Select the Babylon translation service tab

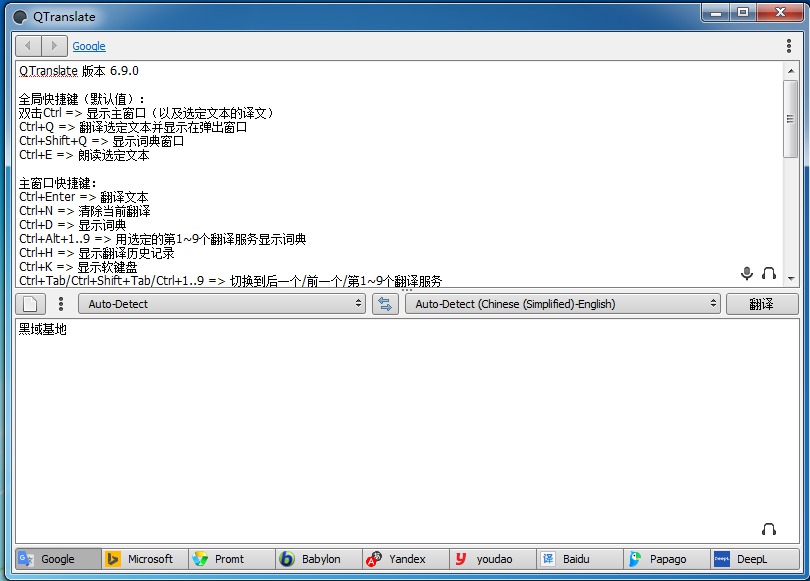click(x=319, y=559)
